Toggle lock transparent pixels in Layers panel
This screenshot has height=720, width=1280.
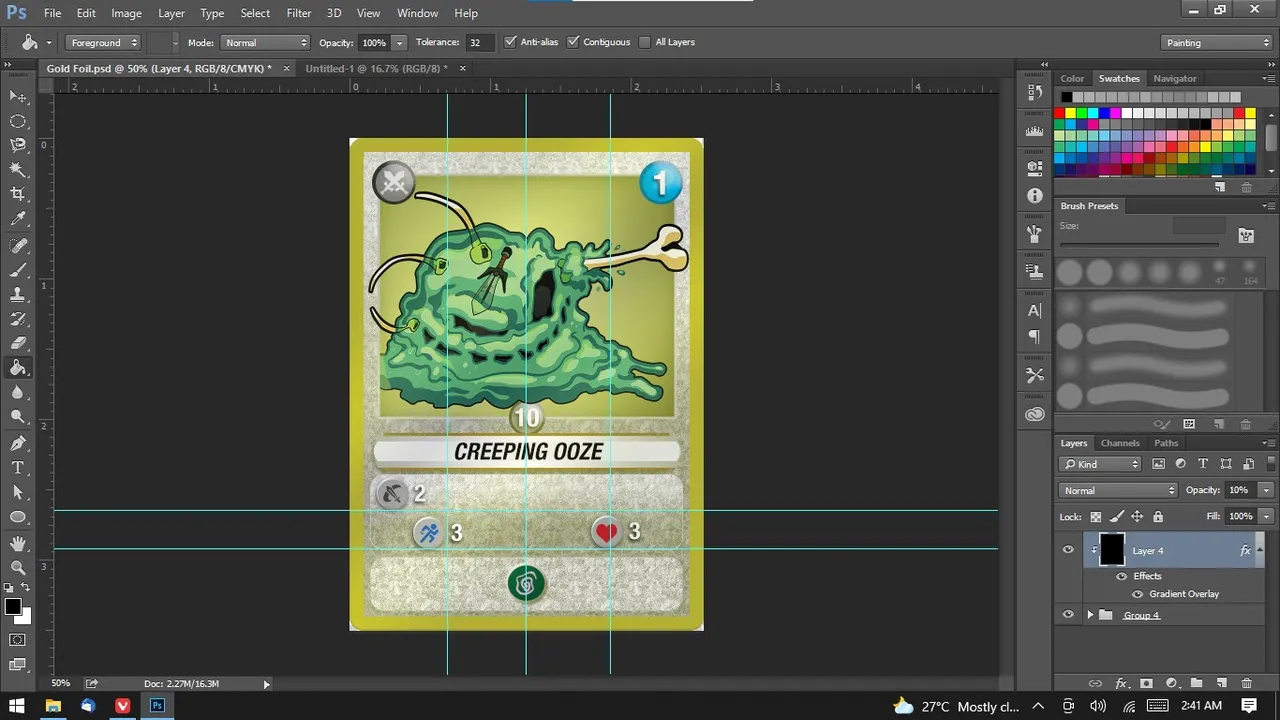(x=1096, y=517)
